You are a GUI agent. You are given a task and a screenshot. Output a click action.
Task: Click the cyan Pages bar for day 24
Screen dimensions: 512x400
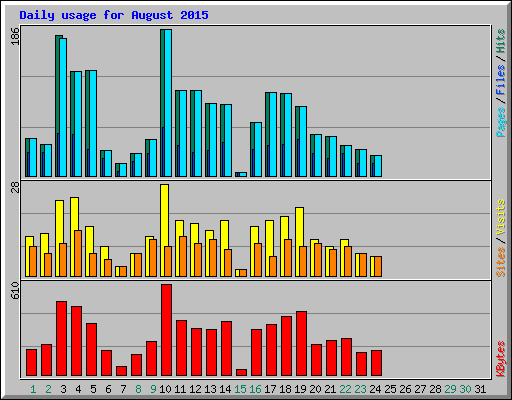[378, 166]
